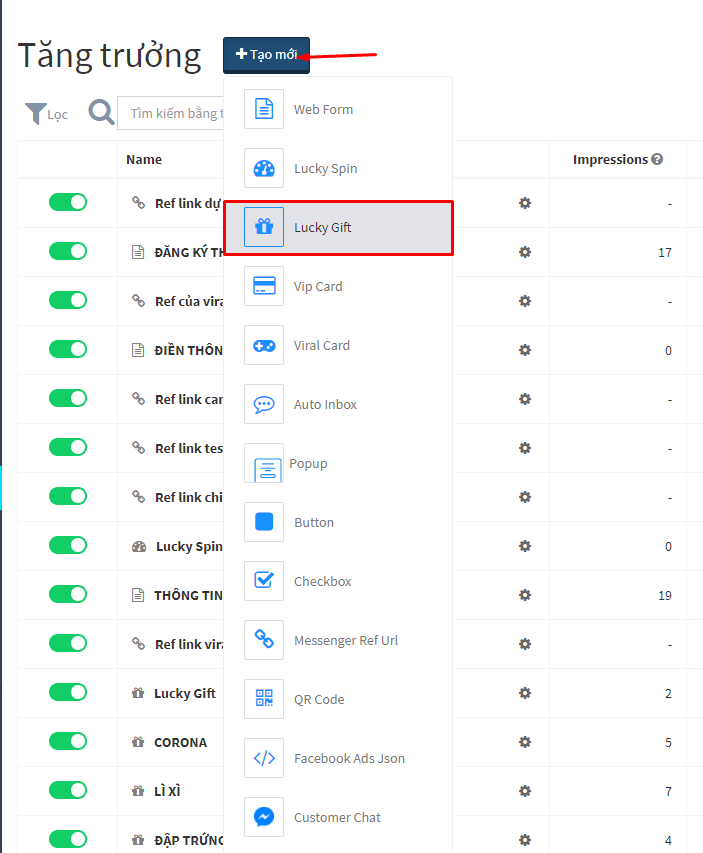This screenshot has width=703, height=853.
Task: Click the Customer Chat messenger icon
Action: 264,817
